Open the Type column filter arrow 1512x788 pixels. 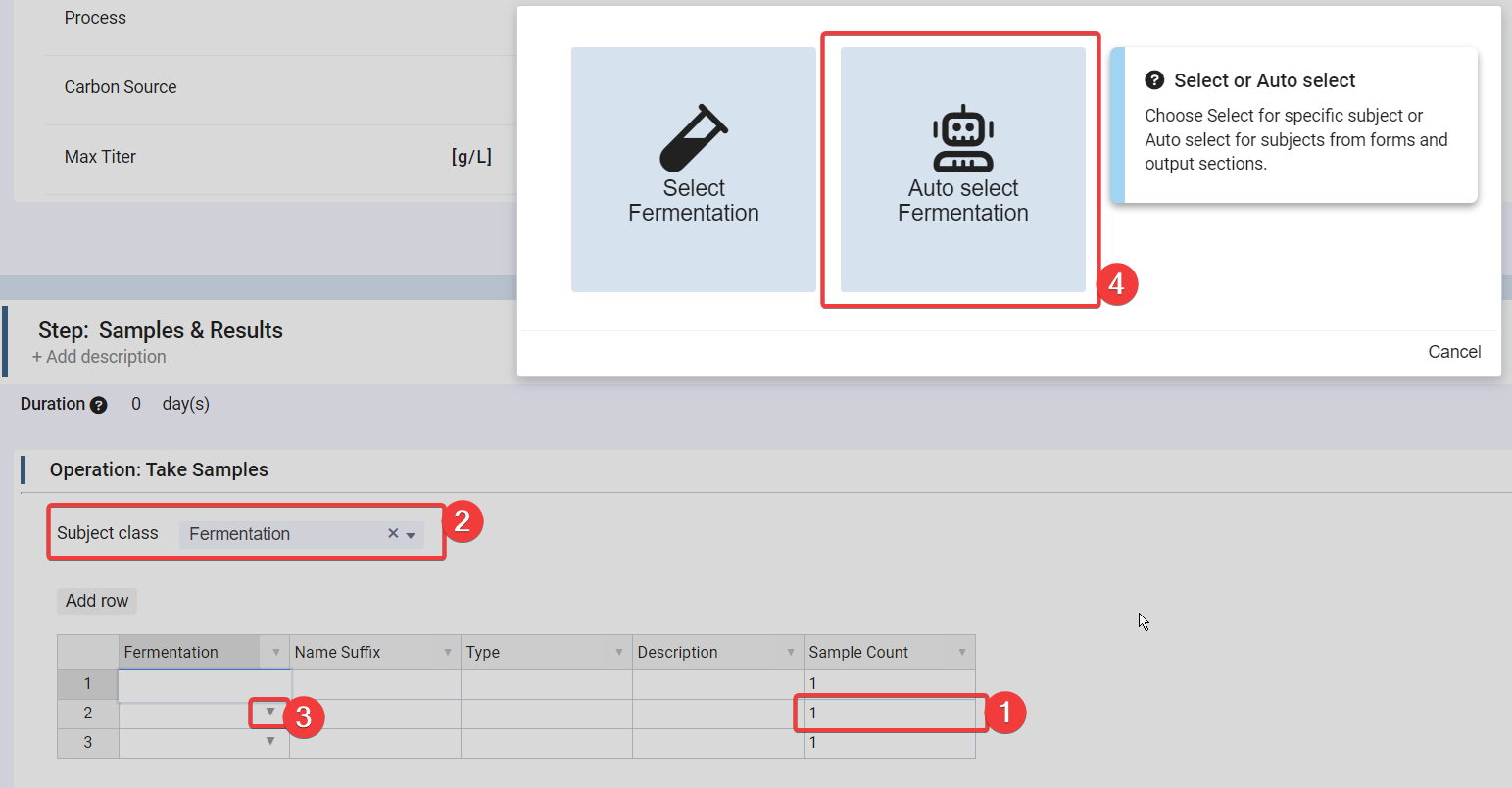pyautogui.click(x=619, y=653)
